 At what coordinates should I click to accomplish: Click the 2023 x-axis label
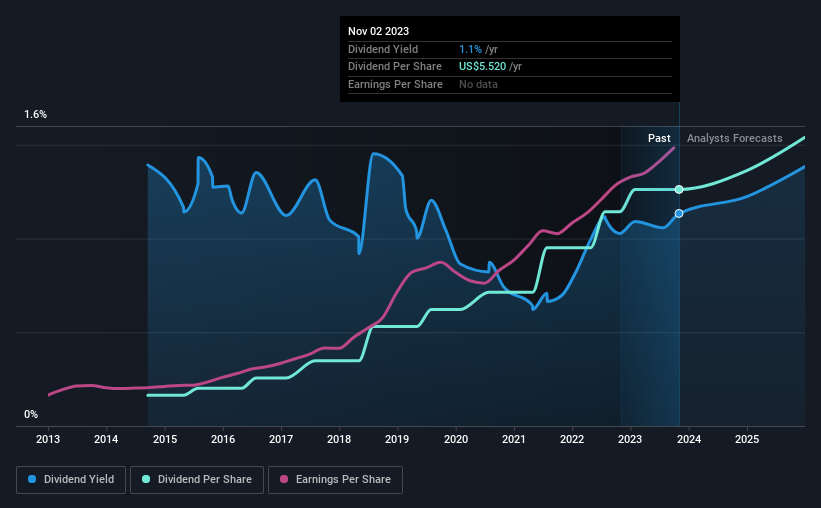(x=630, y=439)
